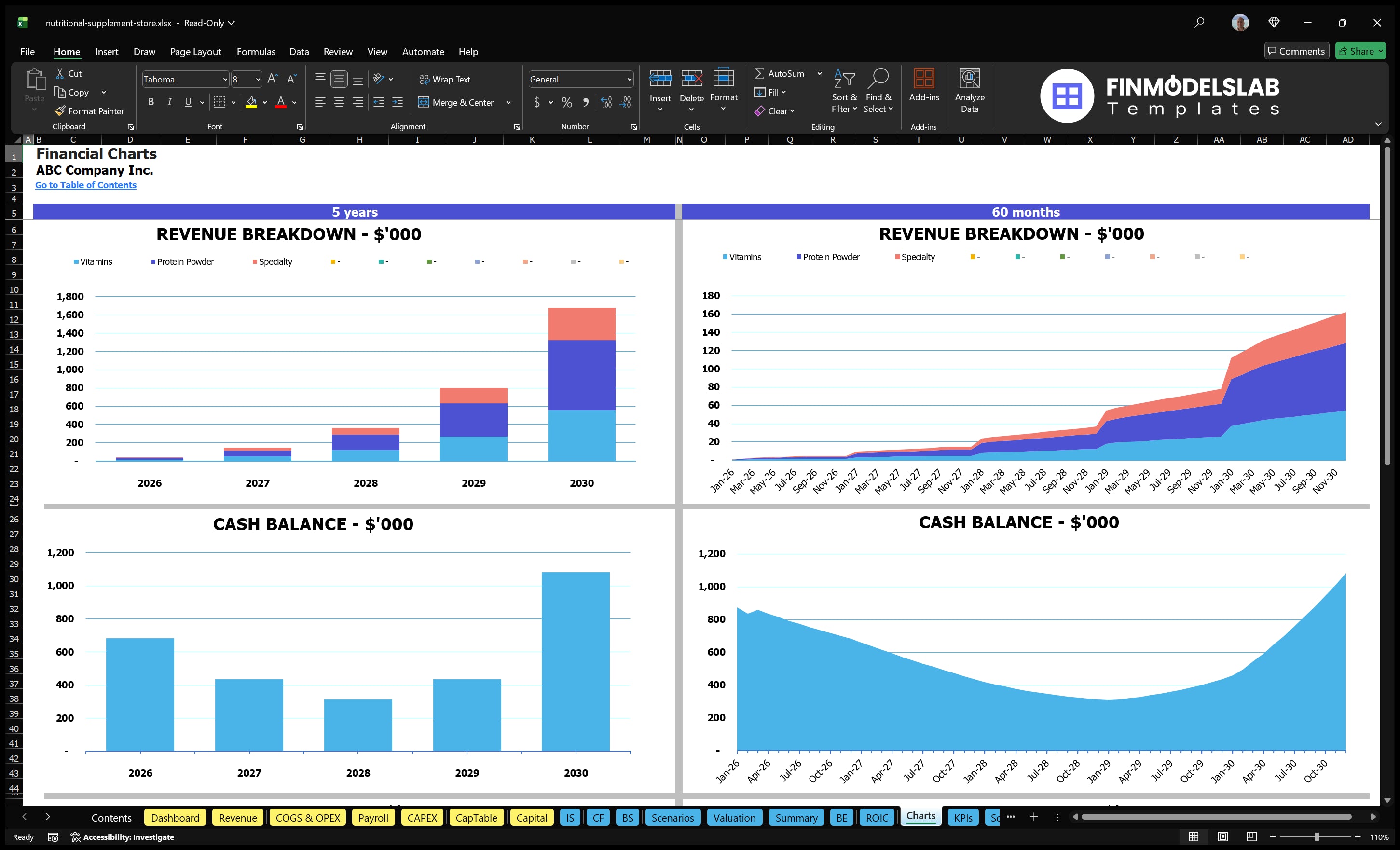Click the Share button

(x=1360, y=51)
